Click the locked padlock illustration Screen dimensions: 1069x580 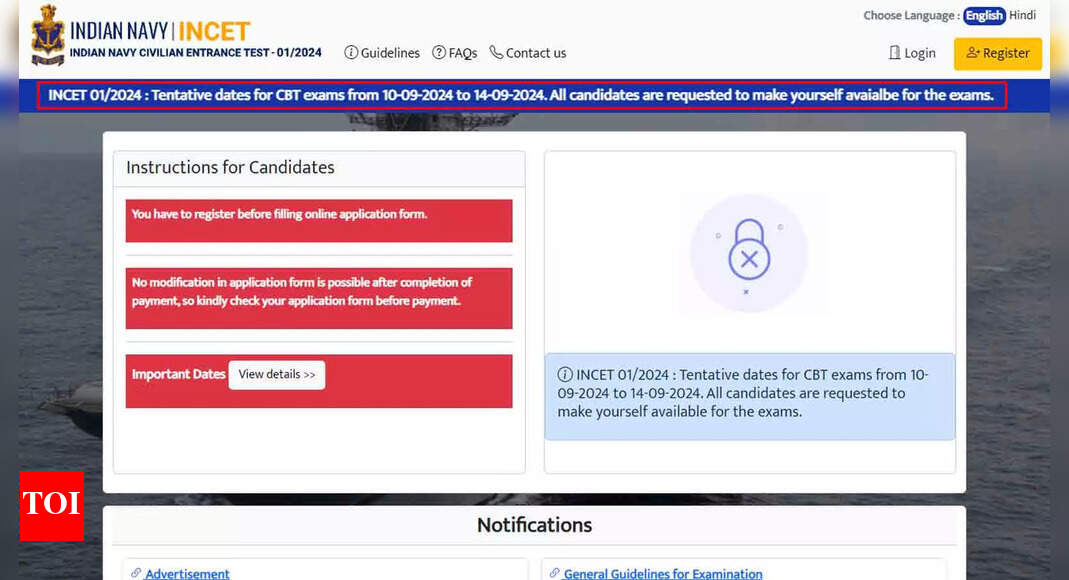(749, 254)
